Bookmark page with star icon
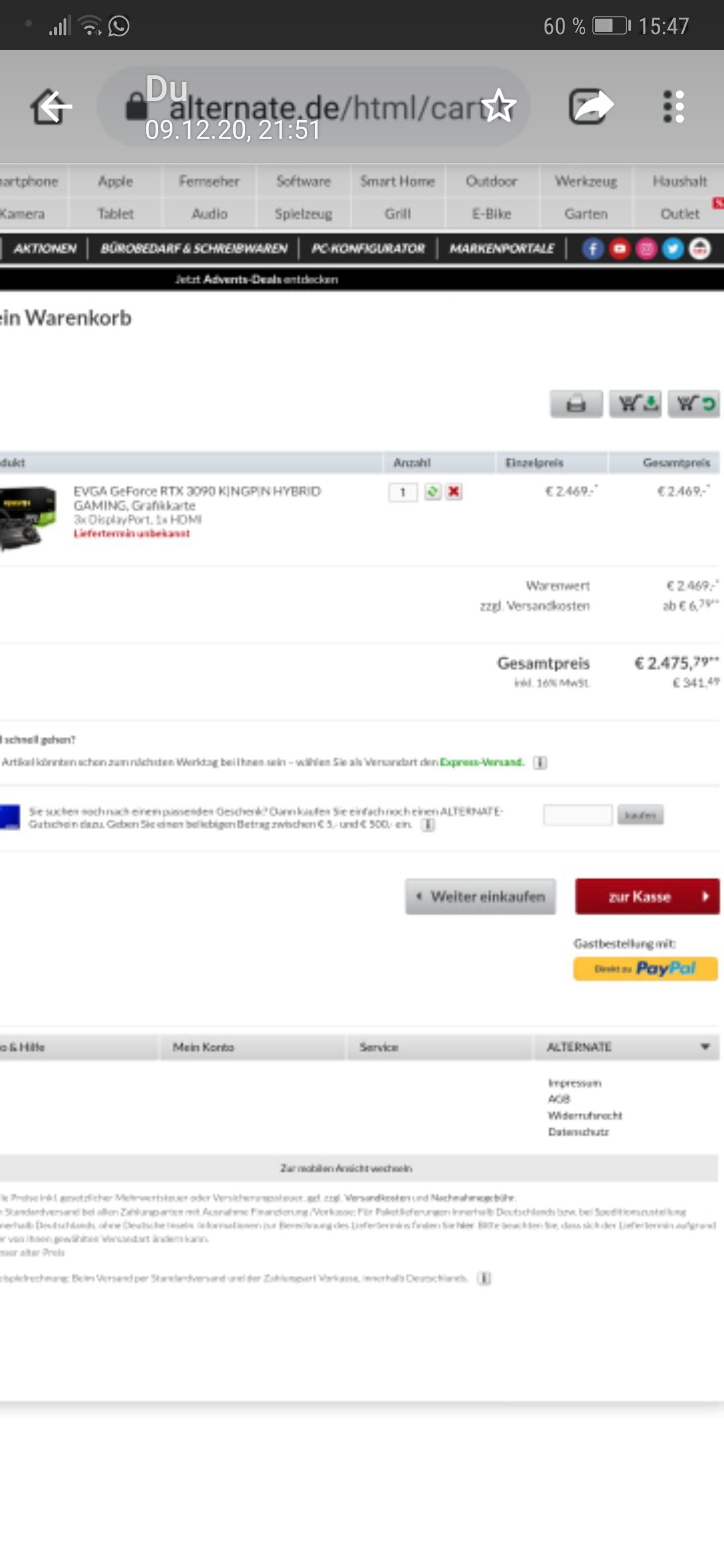This screenshot has width=724, height=1568. click(499, 107)
